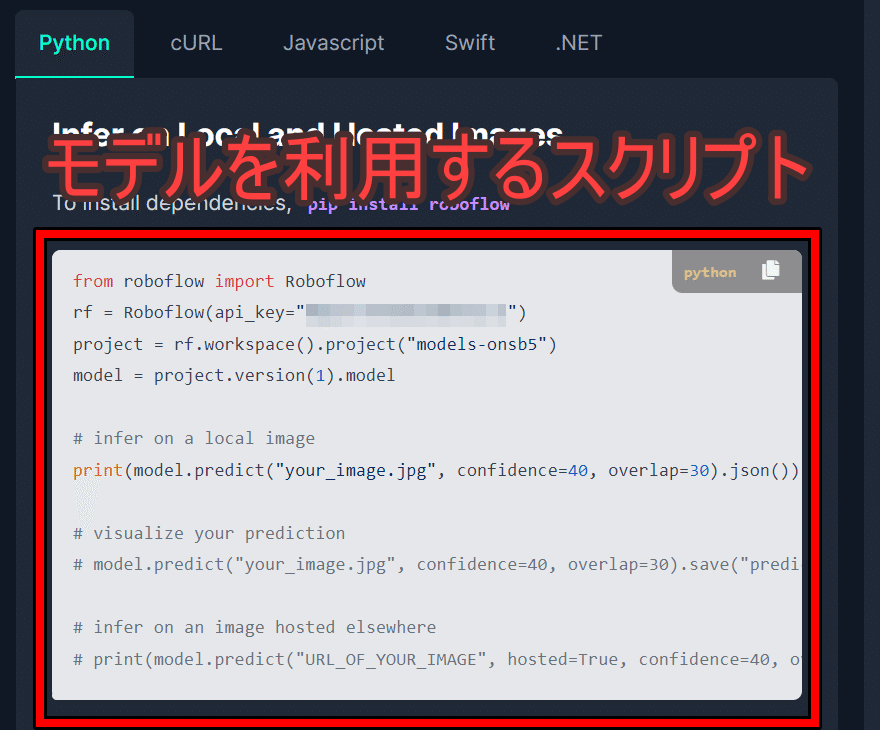Click the 'from roboflow import Roboflow' line

coord(219,281)
